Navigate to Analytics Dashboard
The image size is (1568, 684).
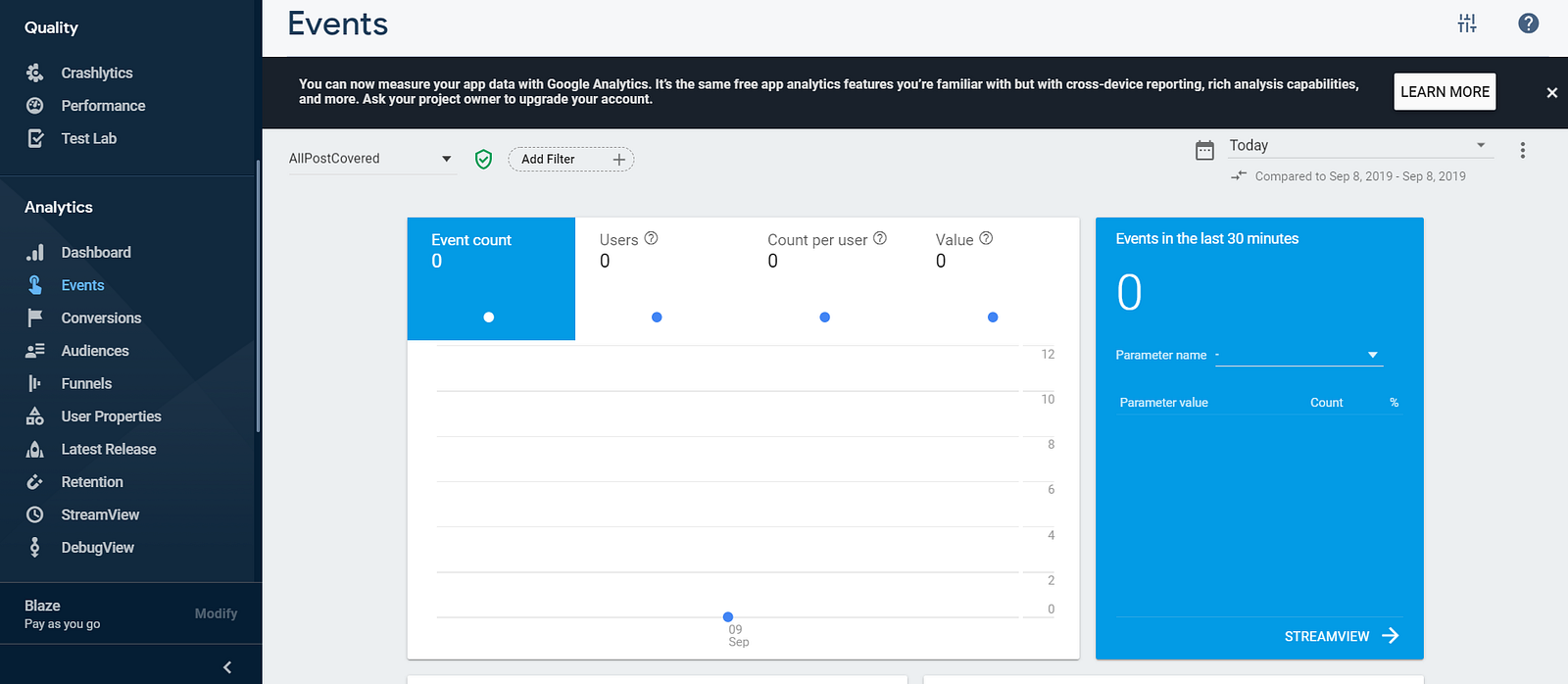tap(96, 252)
